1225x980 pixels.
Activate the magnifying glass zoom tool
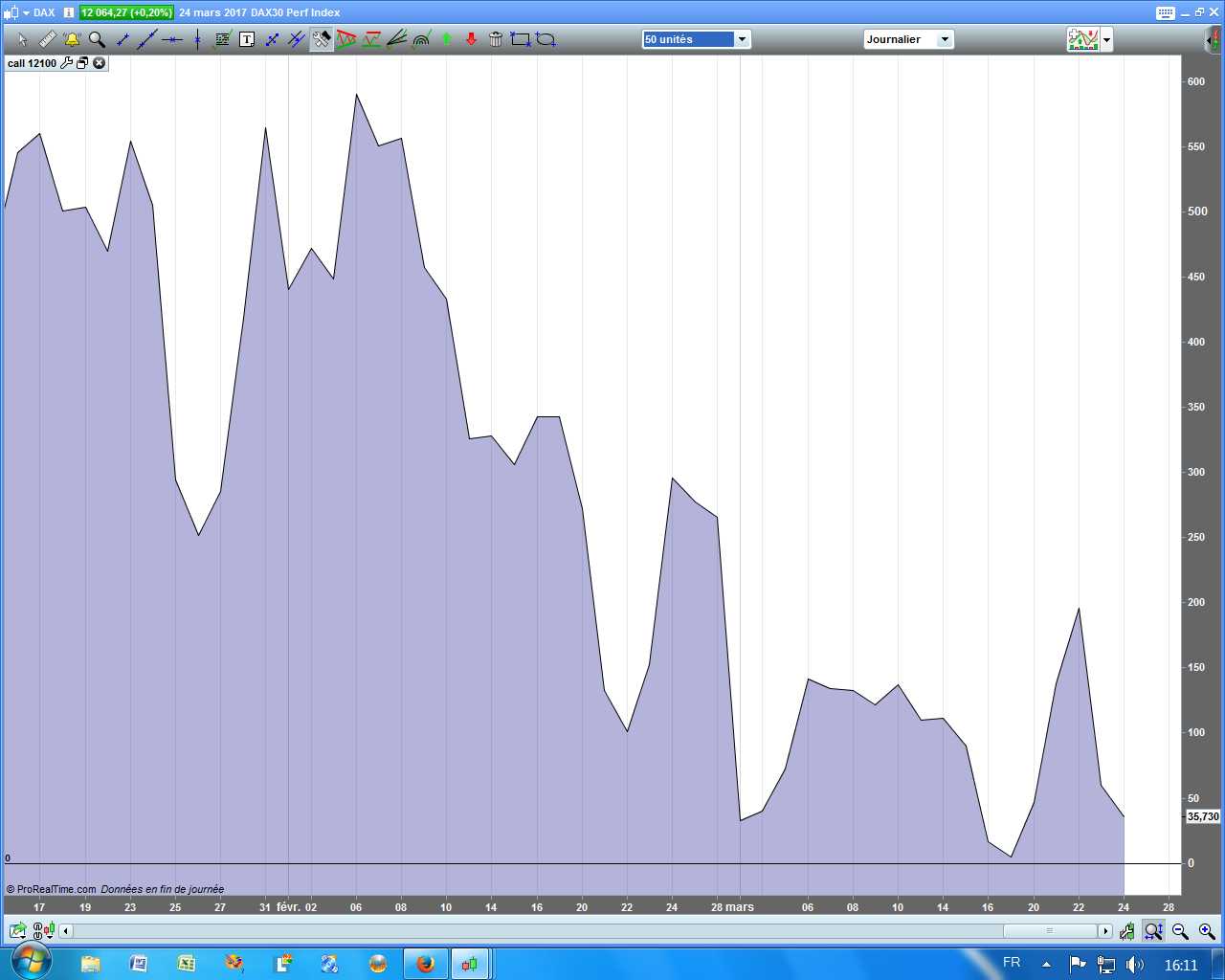(97, 39)
